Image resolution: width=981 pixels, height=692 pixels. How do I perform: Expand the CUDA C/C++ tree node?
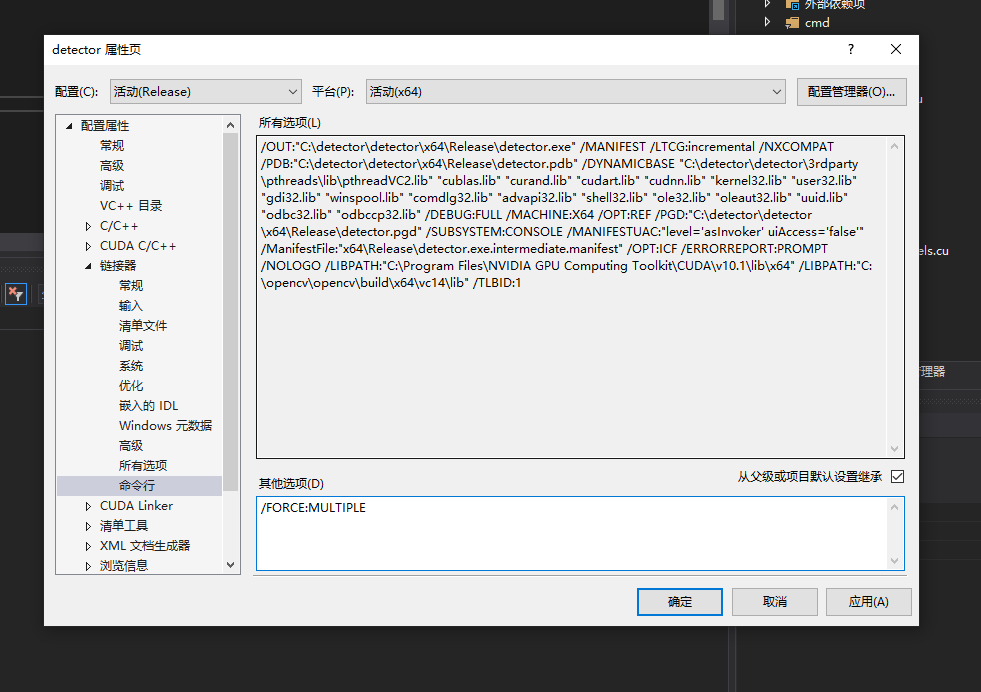88,246
